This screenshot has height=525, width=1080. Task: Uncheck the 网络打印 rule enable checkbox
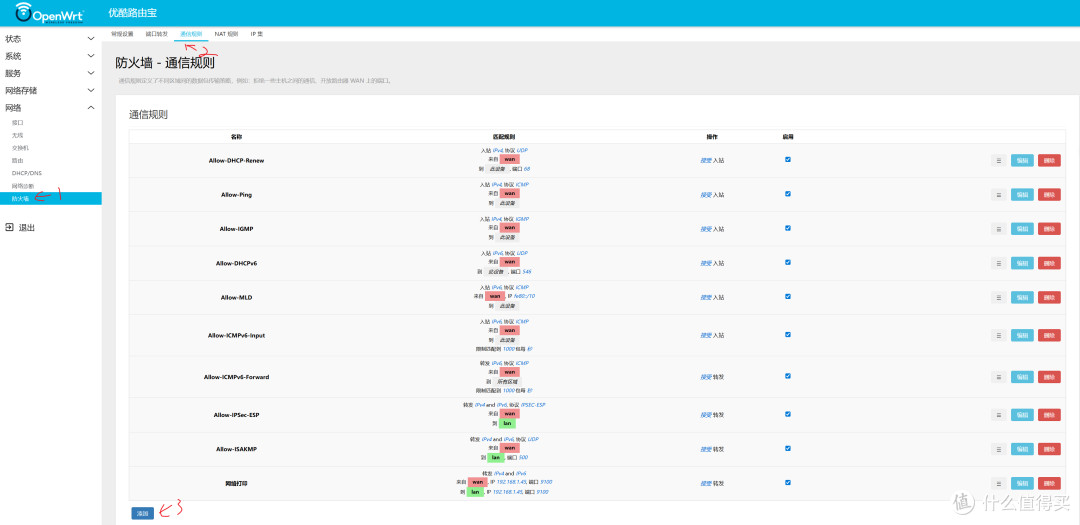pos(788,482)
